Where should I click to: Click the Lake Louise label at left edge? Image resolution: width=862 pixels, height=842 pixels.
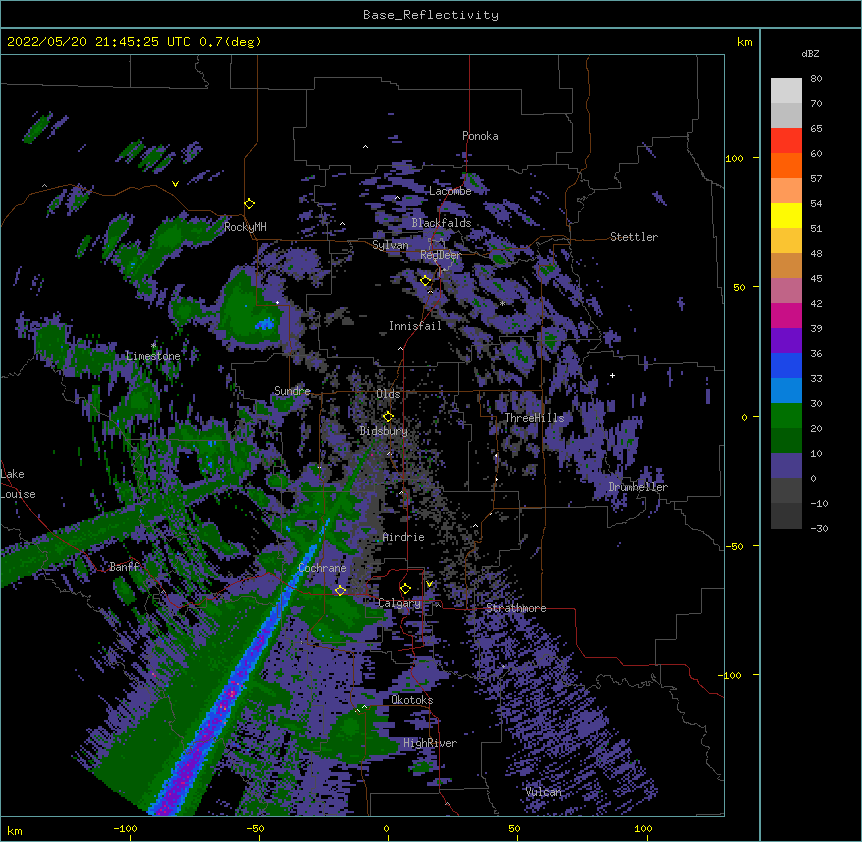click(x=18, y=484)
